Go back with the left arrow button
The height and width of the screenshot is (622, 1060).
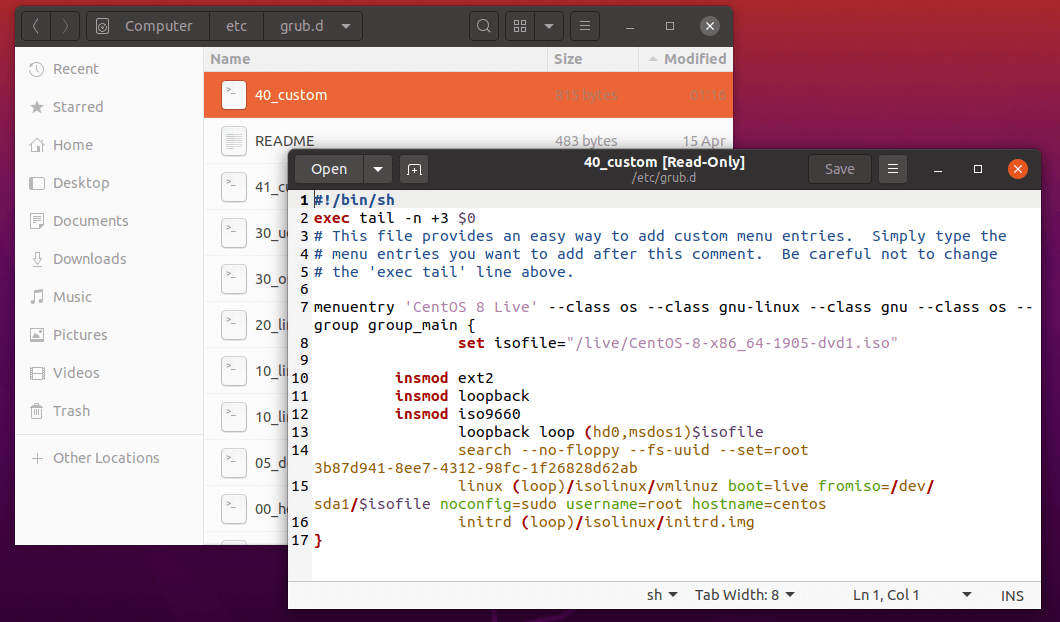point(36,26)
